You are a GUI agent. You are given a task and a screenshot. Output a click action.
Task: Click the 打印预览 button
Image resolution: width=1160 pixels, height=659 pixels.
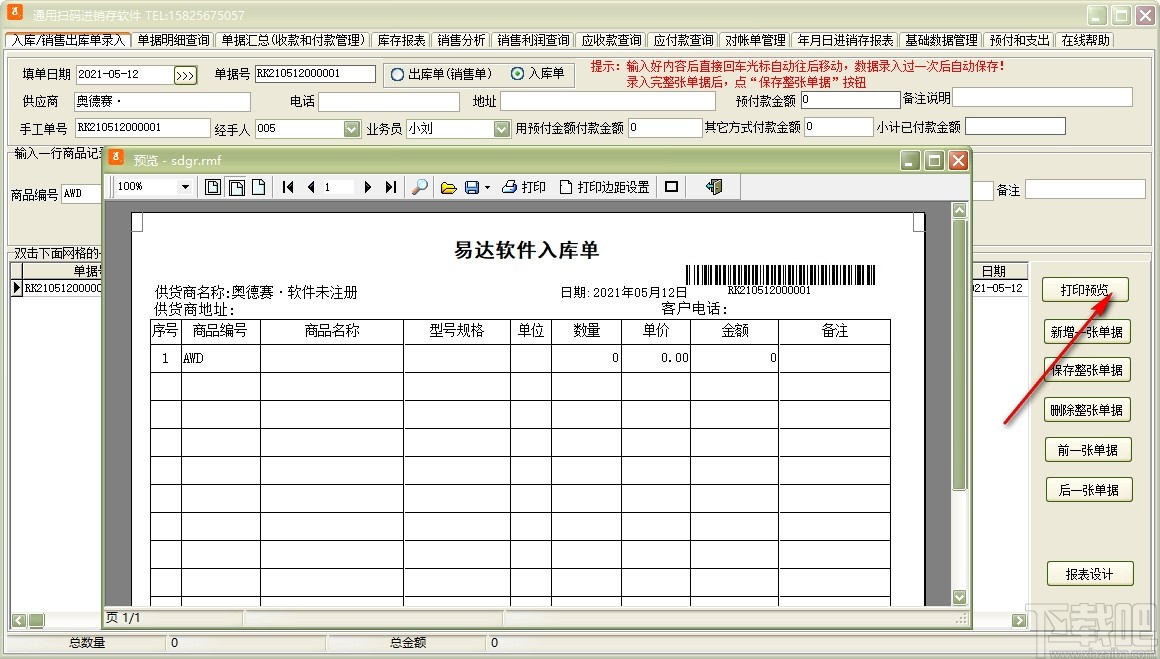click(x=1087, y=289)
